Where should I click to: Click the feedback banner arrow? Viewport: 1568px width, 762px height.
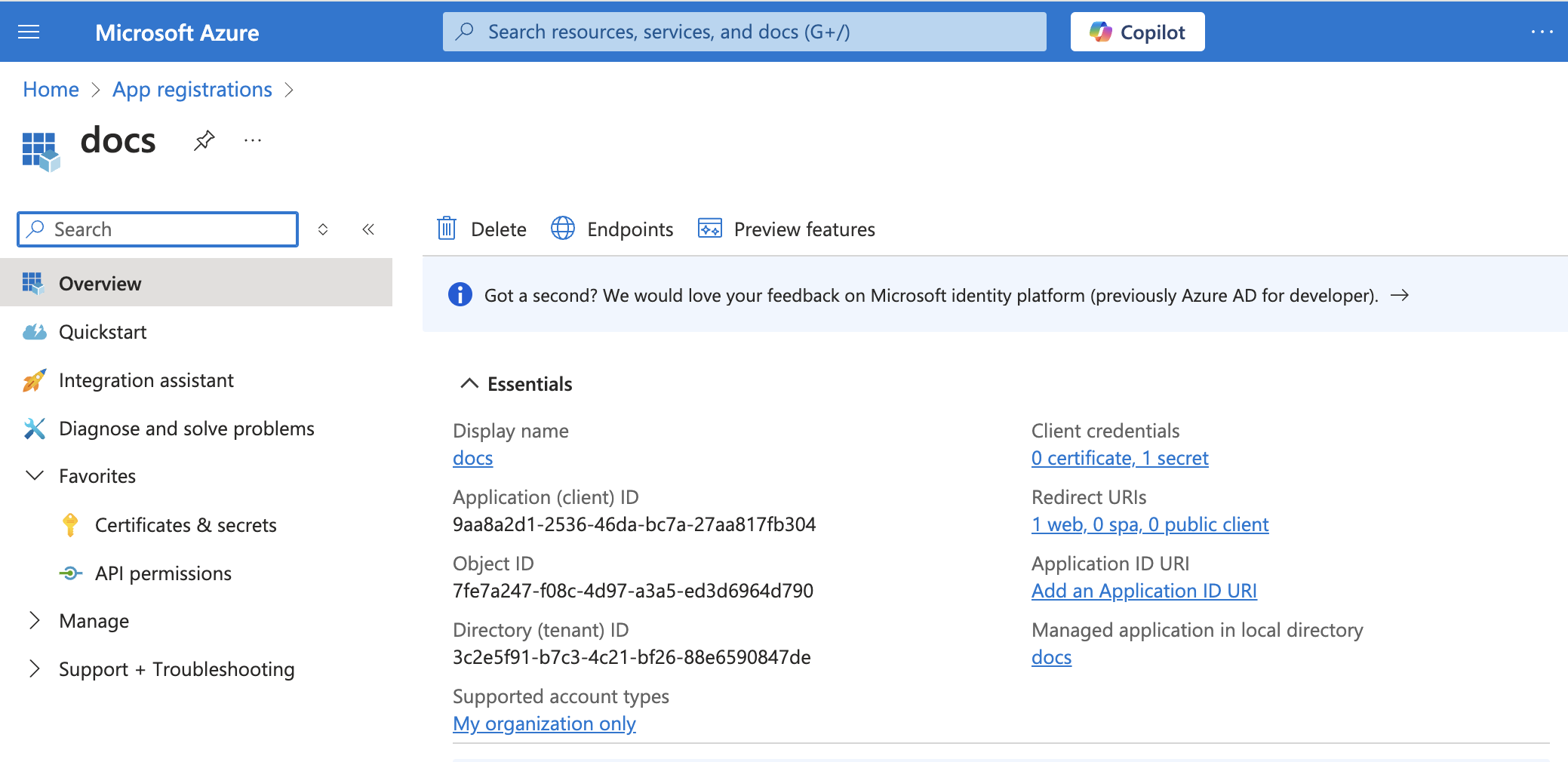point(1400,295)
